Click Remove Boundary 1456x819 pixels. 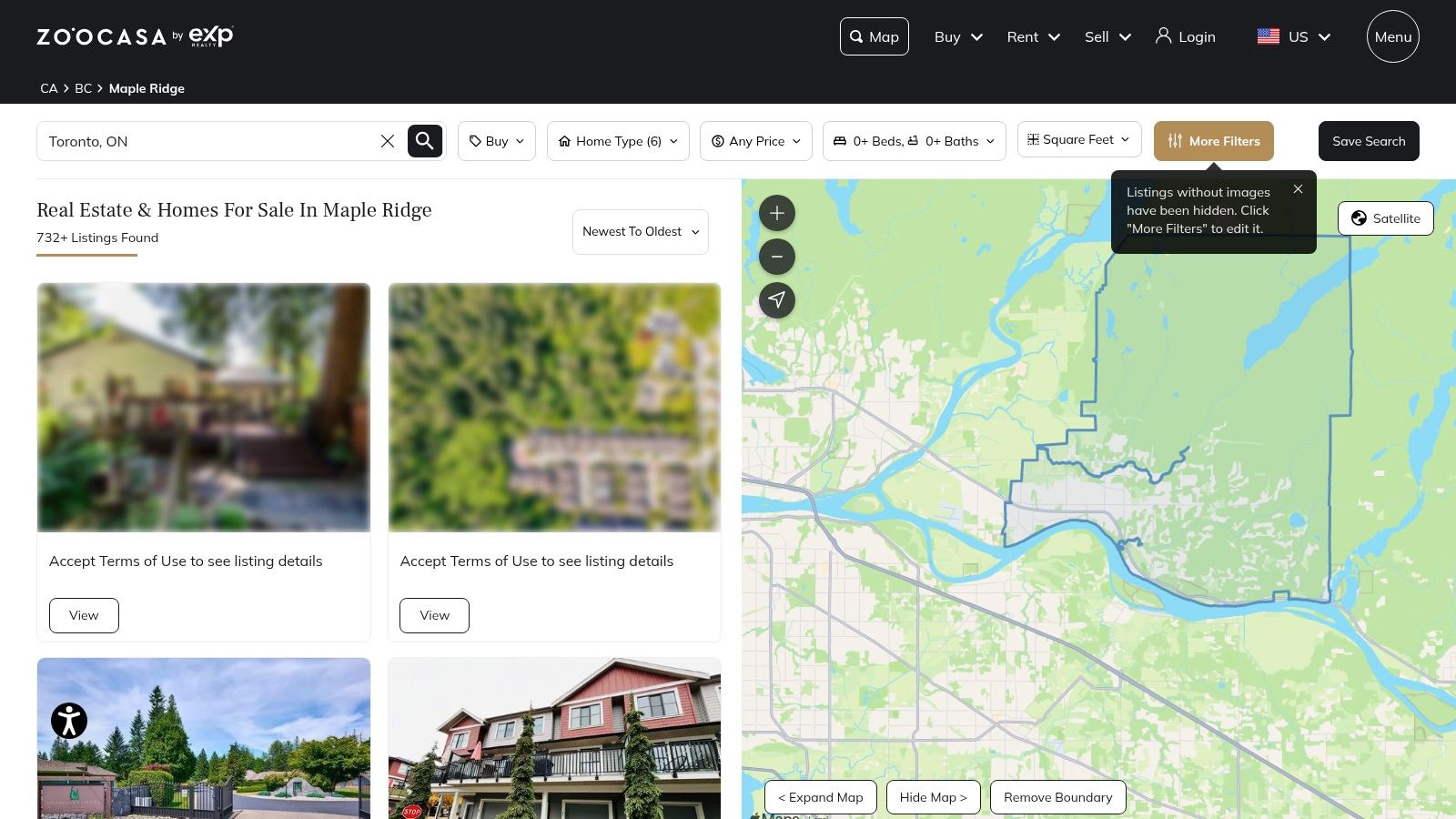coord(1058,797)
